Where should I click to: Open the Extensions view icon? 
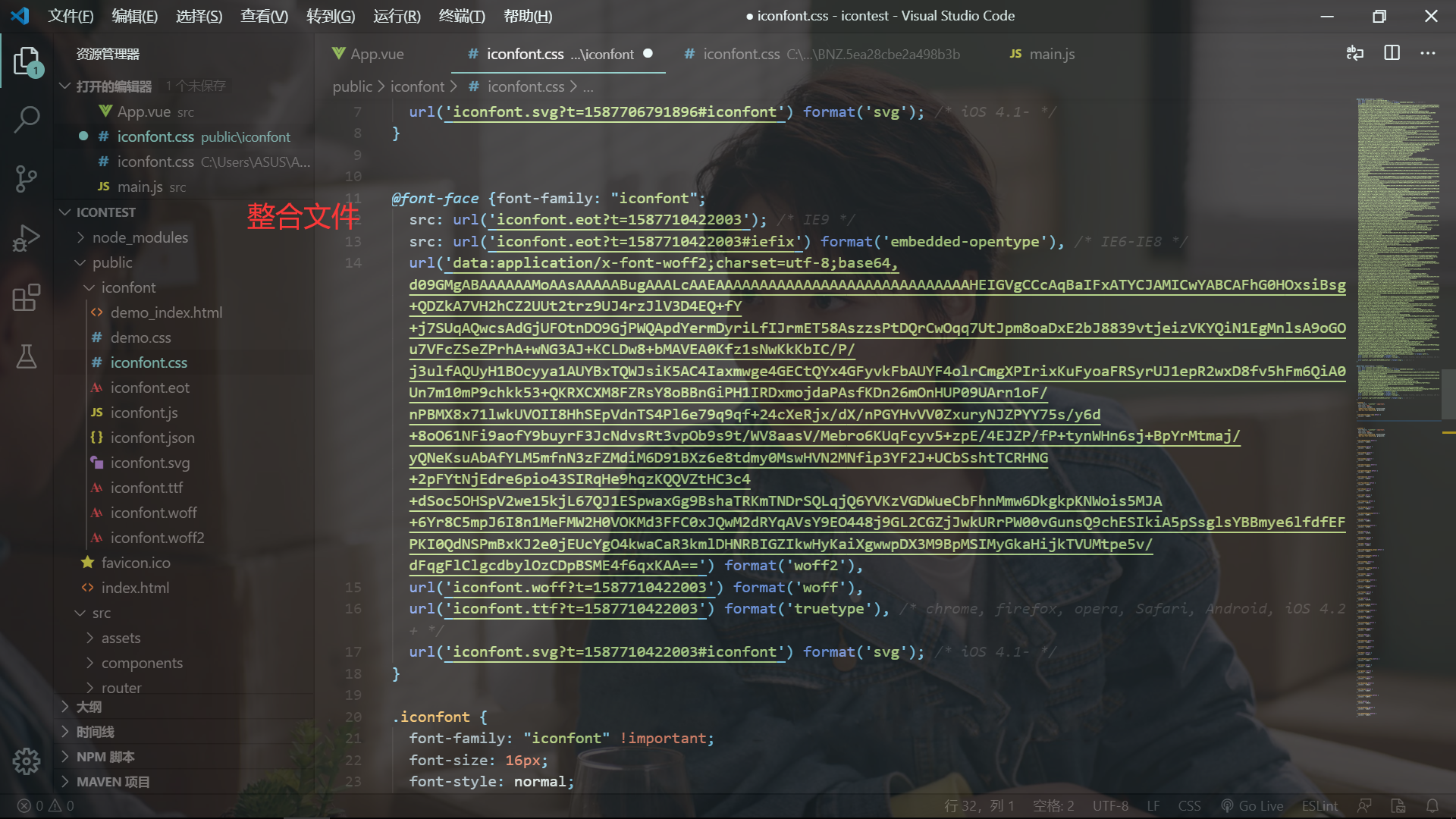click(27, 297)
